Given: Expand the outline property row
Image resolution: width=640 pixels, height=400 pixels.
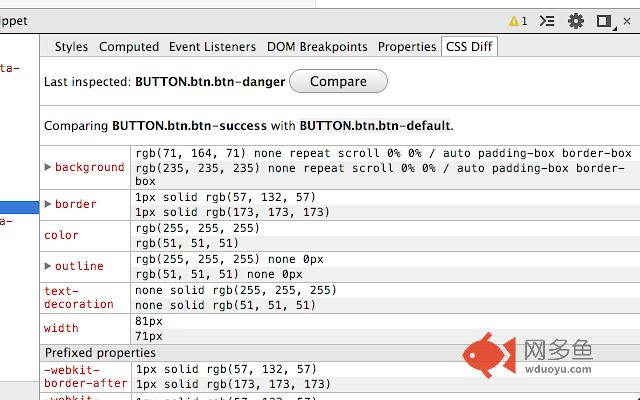Looking at the screenshot, I should (48, 266).
